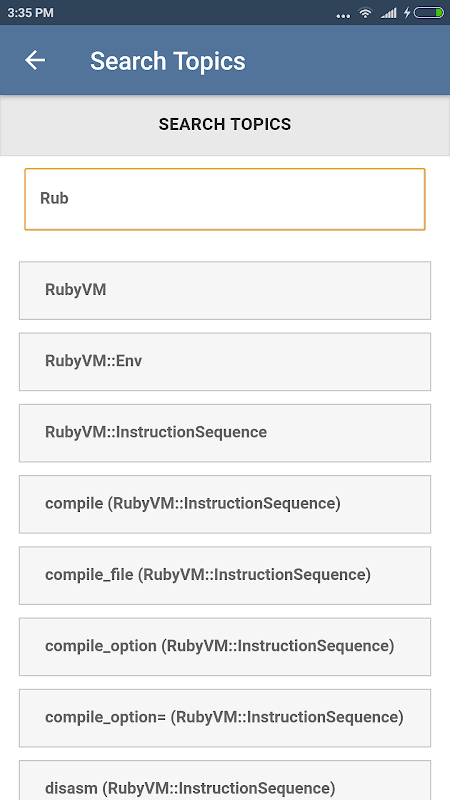Open the RubyVM::Env result

224,362
